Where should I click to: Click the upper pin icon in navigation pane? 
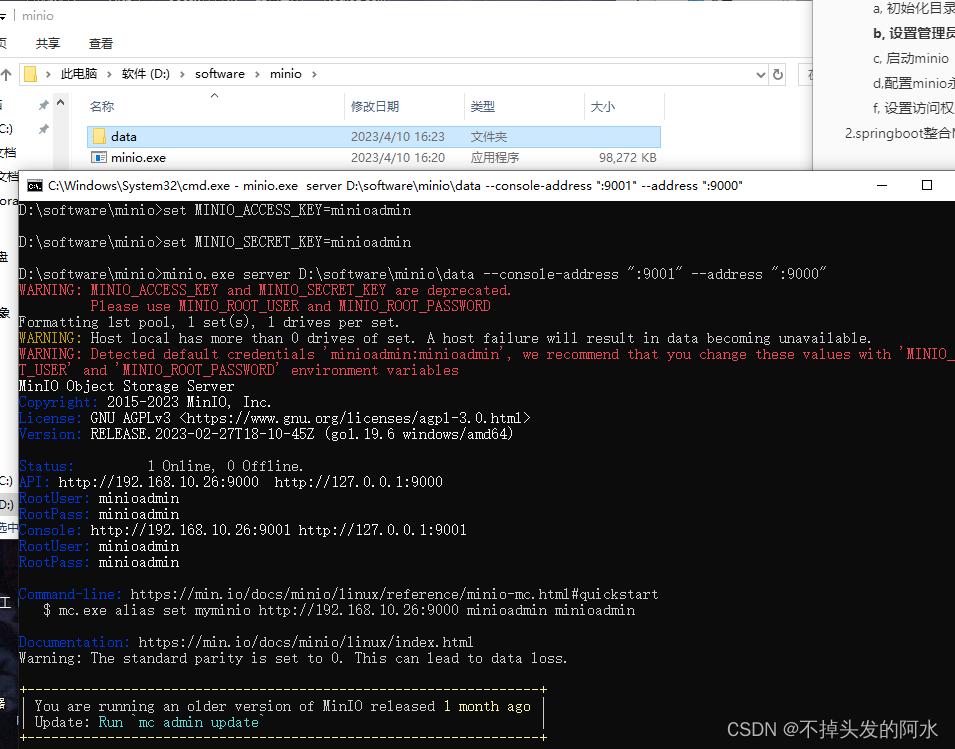[x=43, y=105]
